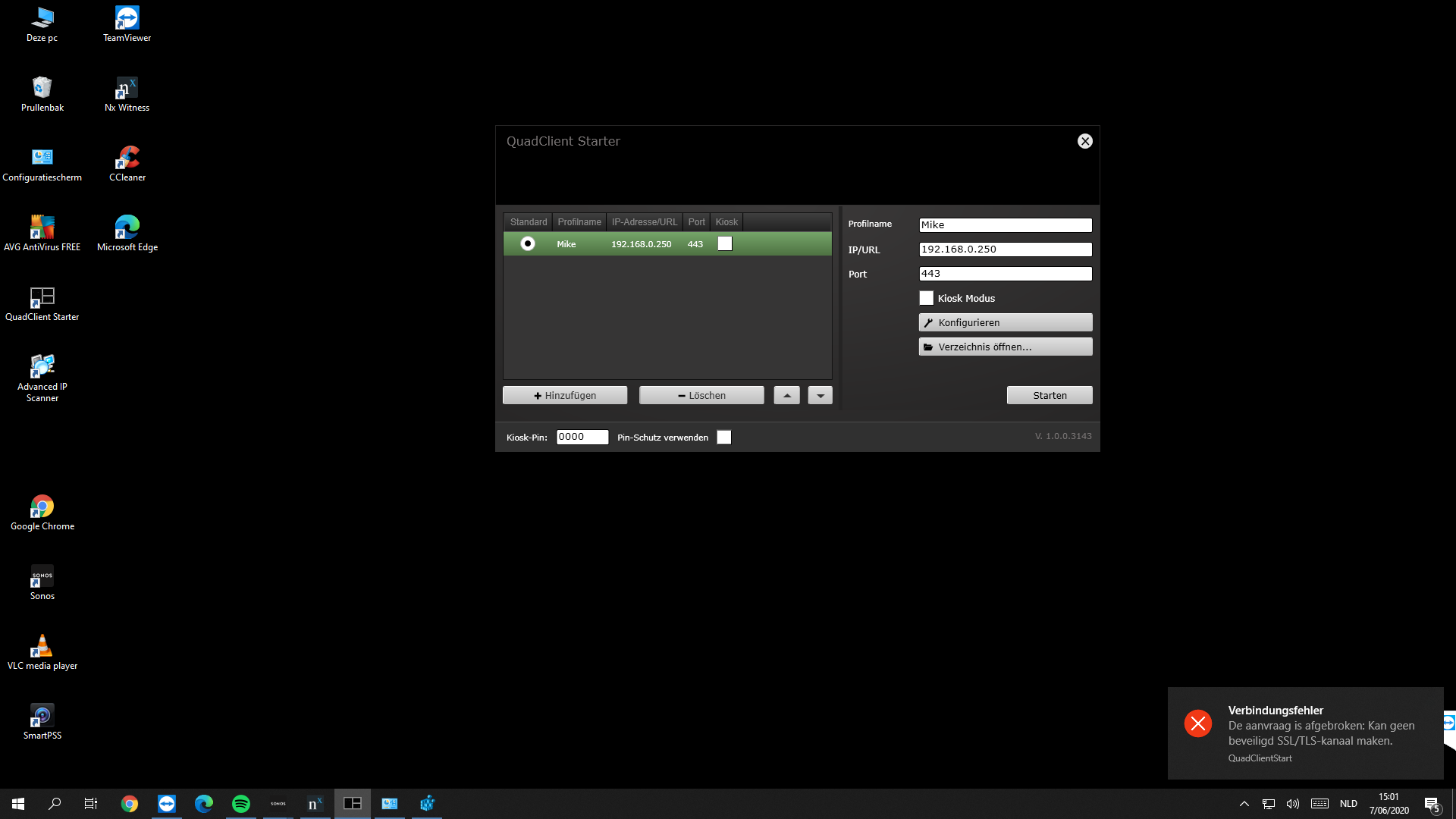1456x819 pixels.
Task: Move the profile down with the down arrow button
Action: click(x=820, y=395)
